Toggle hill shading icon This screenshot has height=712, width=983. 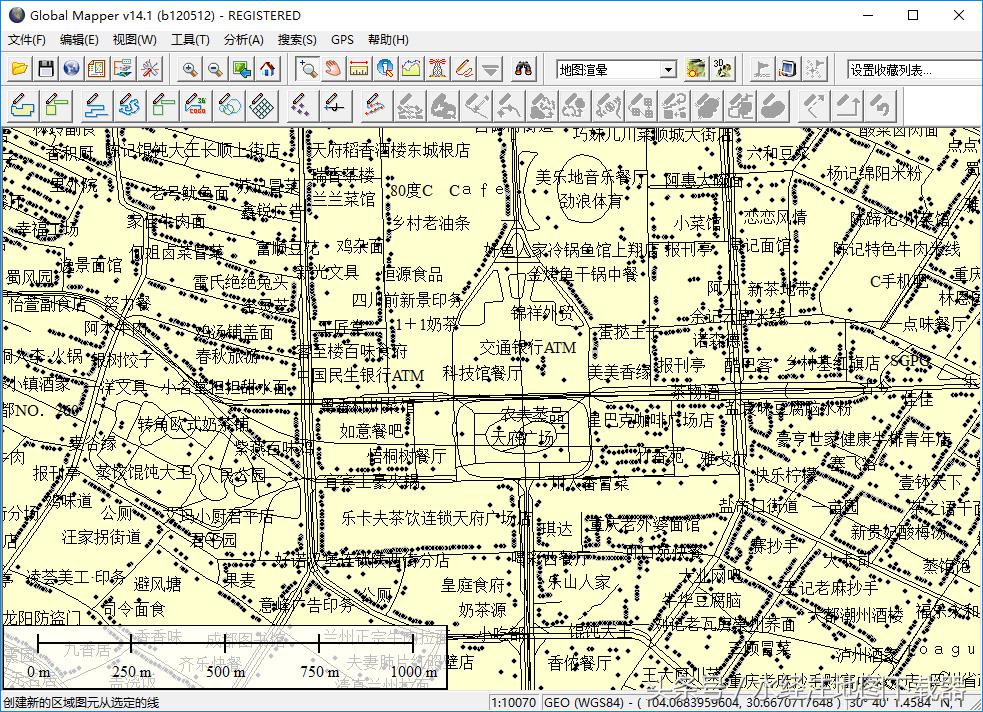click(696, 69)
